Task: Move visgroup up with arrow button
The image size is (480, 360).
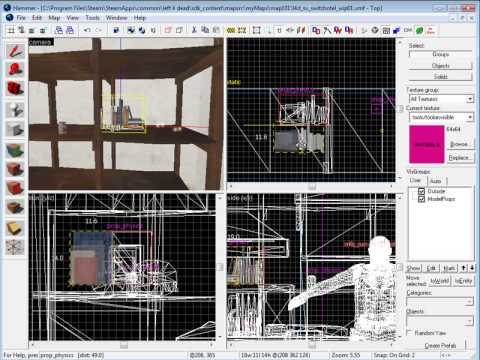Action: point(463,268)
